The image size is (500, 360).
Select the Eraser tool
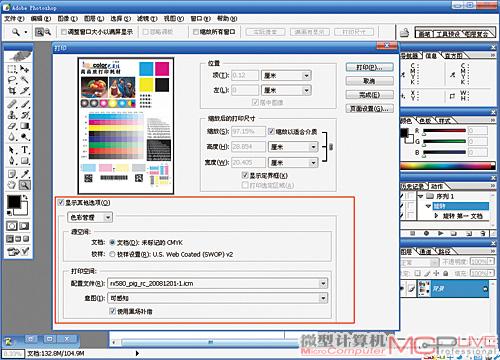(12, 126)
